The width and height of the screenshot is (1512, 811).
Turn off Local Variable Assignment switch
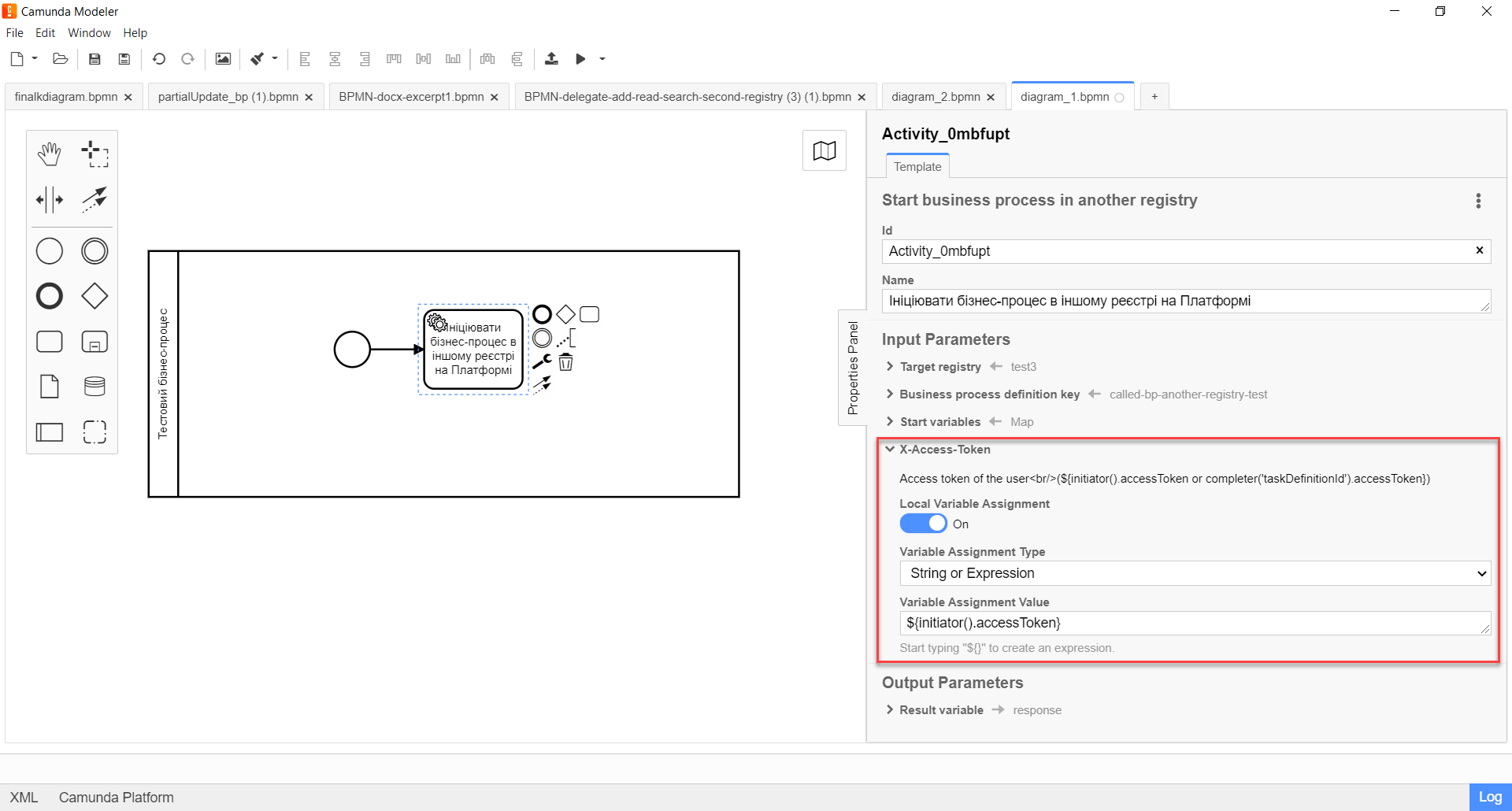pyautogui.click(x=923, y=524)
